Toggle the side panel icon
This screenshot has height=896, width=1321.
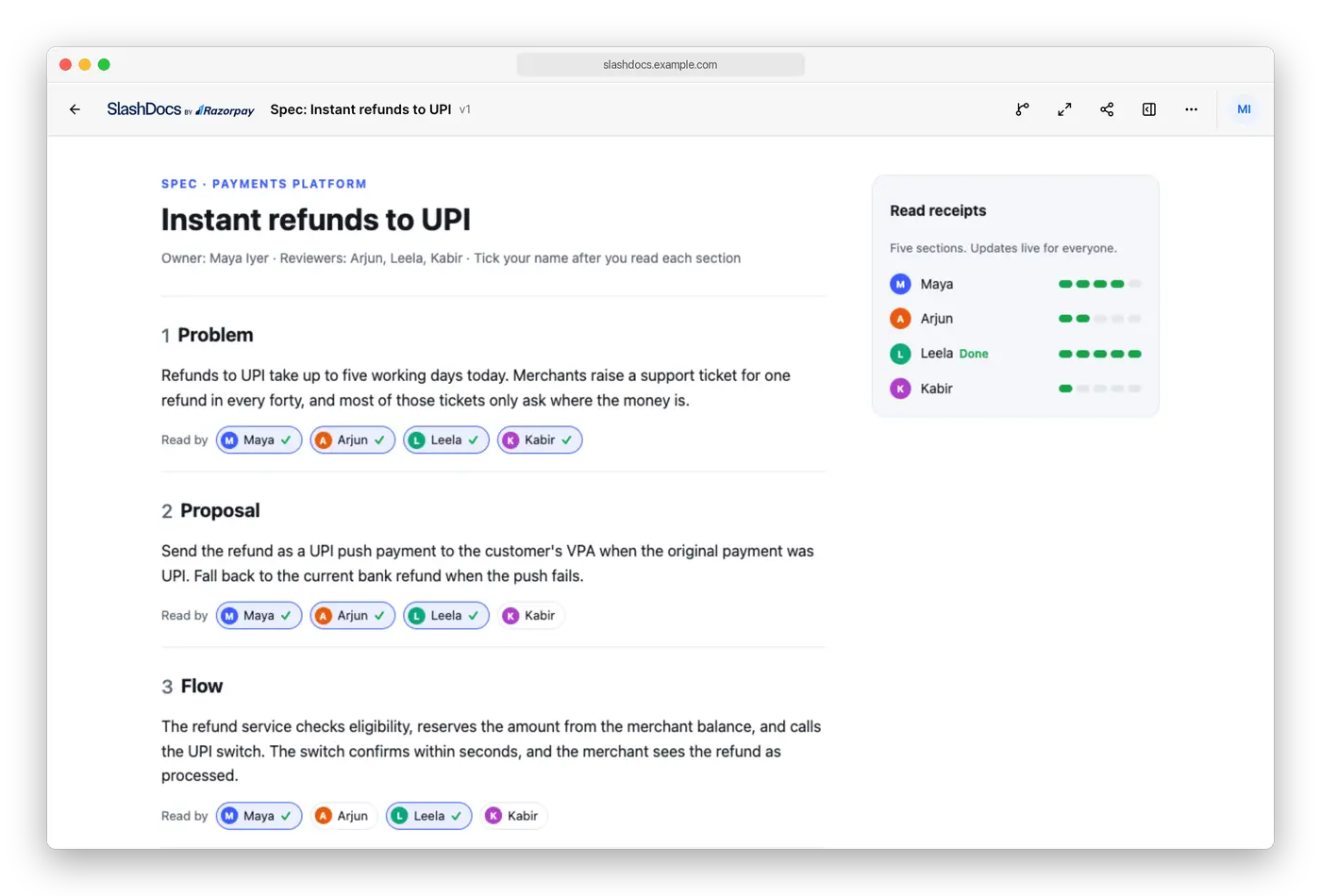pos(1149,109)
